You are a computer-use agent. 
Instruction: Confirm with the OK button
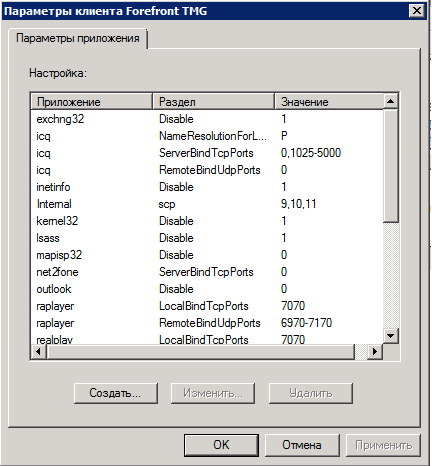221,445
